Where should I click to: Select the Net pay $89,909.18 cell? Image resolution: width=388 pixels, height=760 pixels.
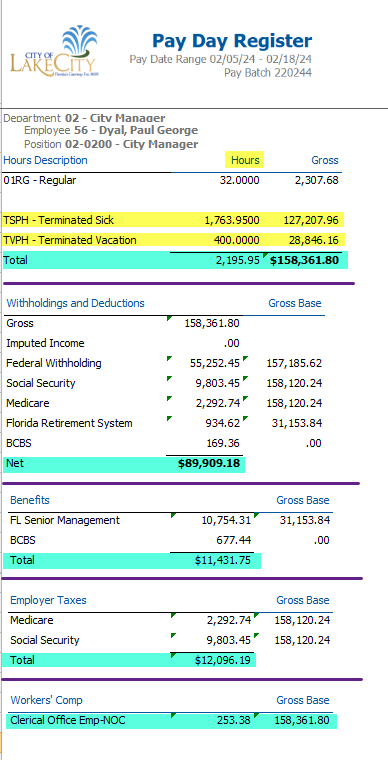pyautogui.click(x=209, y=463)
